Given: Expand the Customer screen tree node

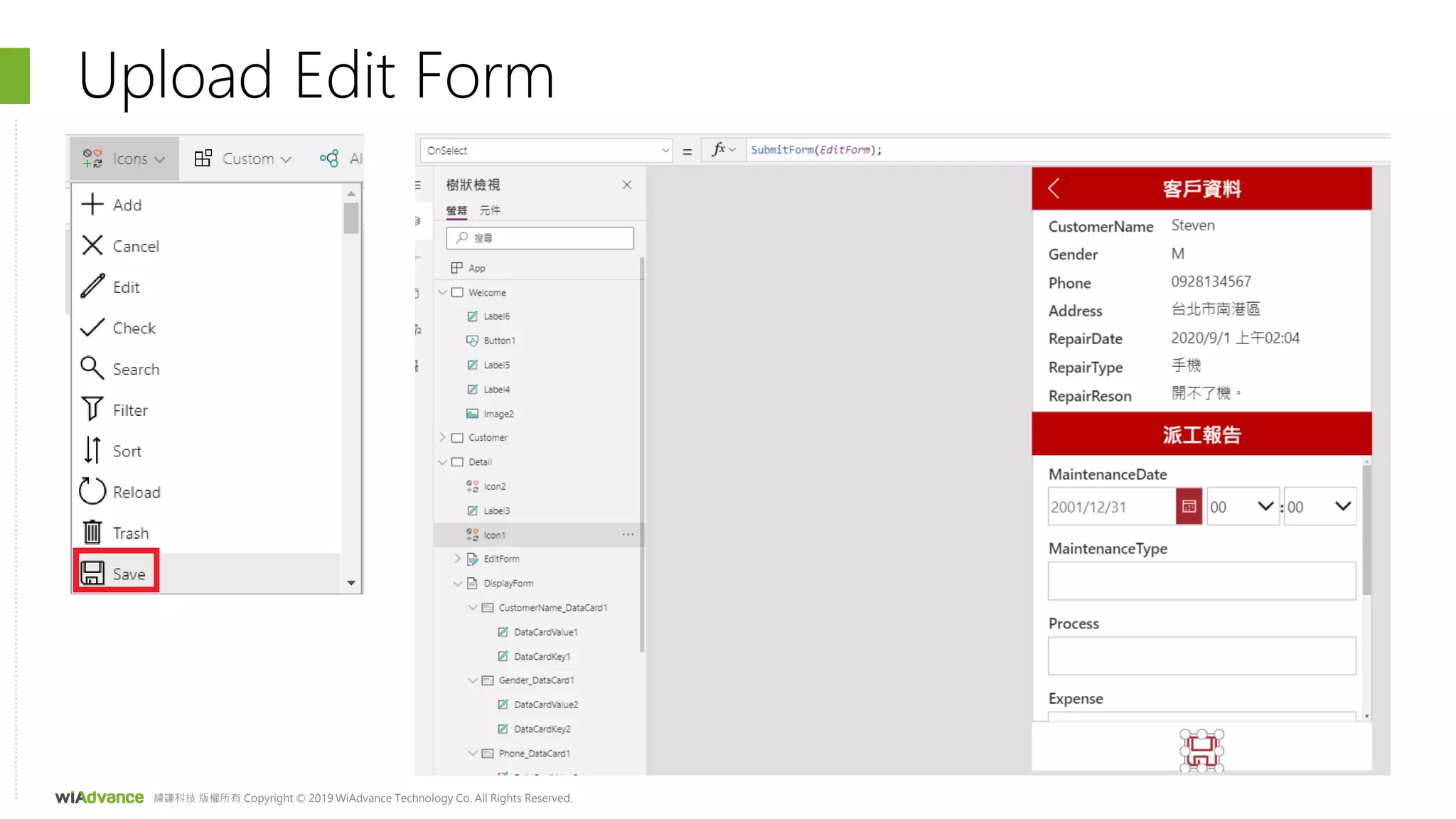Looking at the screenshot, I should tap(442, 437).
